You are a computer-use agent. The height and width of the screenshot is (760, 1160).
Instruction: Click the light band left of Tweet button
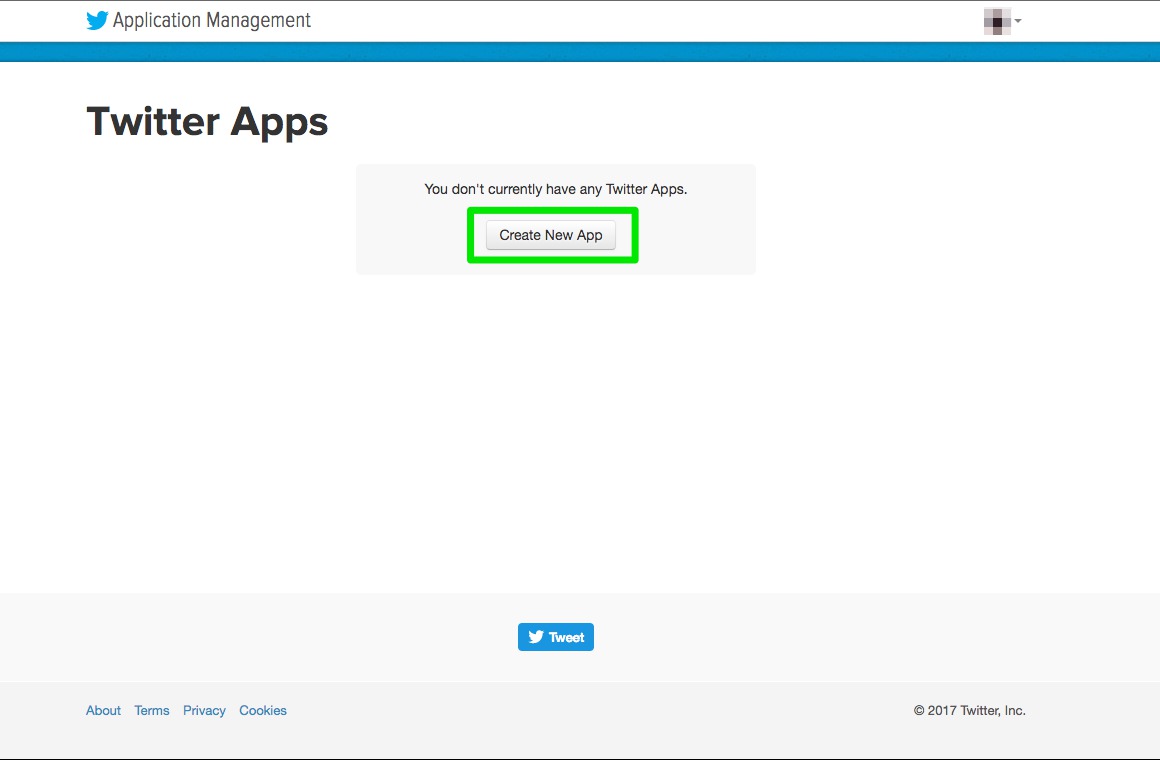(x=300, y=637)
